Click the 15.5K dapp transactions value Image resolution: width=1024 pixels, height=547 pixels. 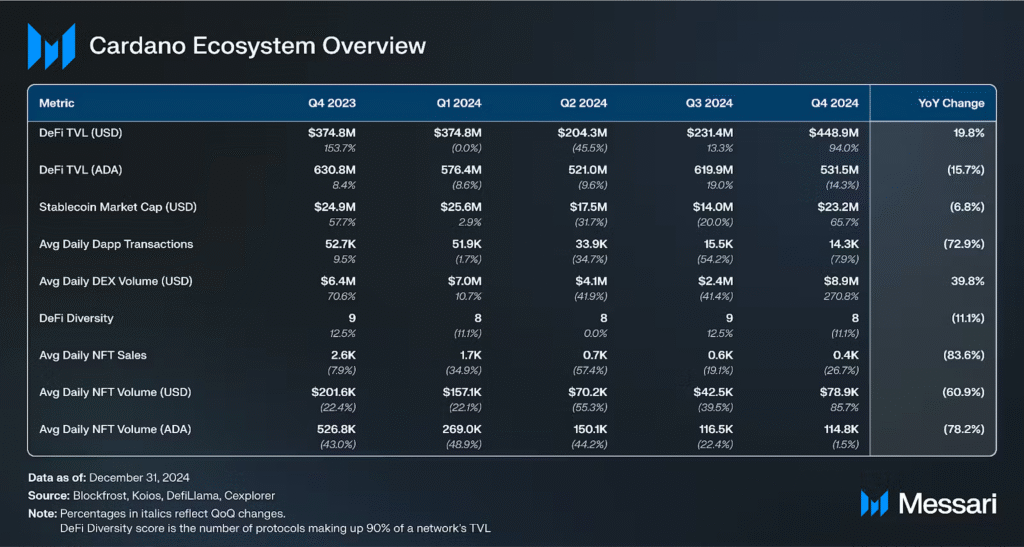[718, 244]
